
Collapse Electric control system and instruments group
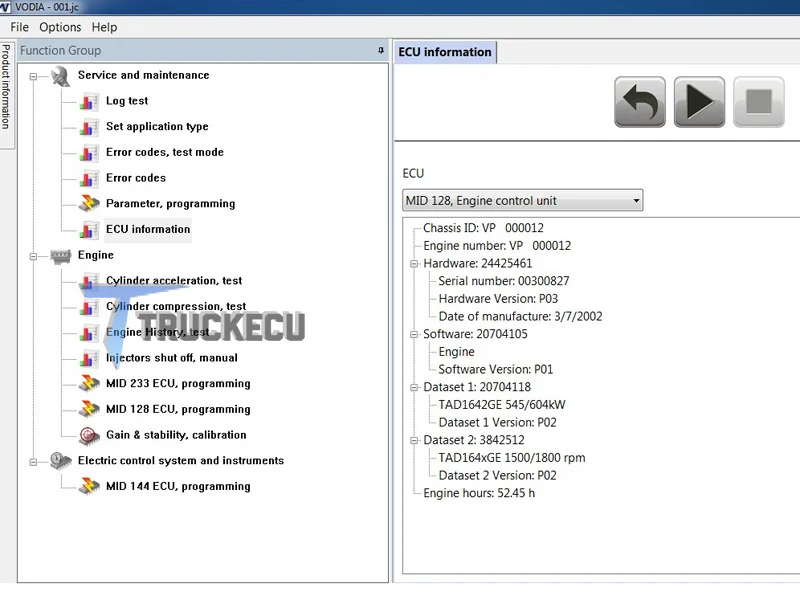click(x=33, y=462)
